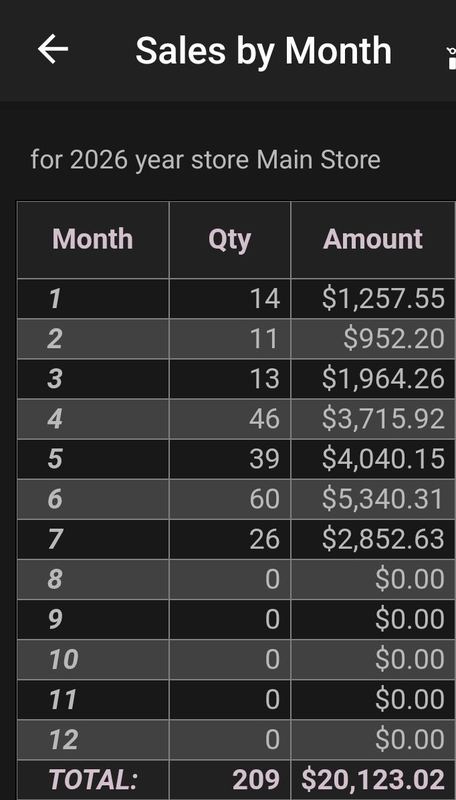Viewport: 456px width, 800px height.
Task: Tap quantity 60 in month 6
Action: pos(264,499)
